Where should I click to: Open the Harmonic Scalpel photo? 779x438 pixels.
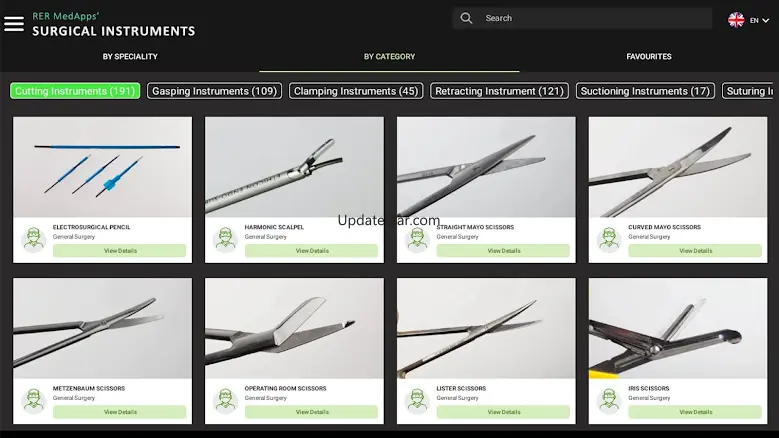(x=294, y=167)
